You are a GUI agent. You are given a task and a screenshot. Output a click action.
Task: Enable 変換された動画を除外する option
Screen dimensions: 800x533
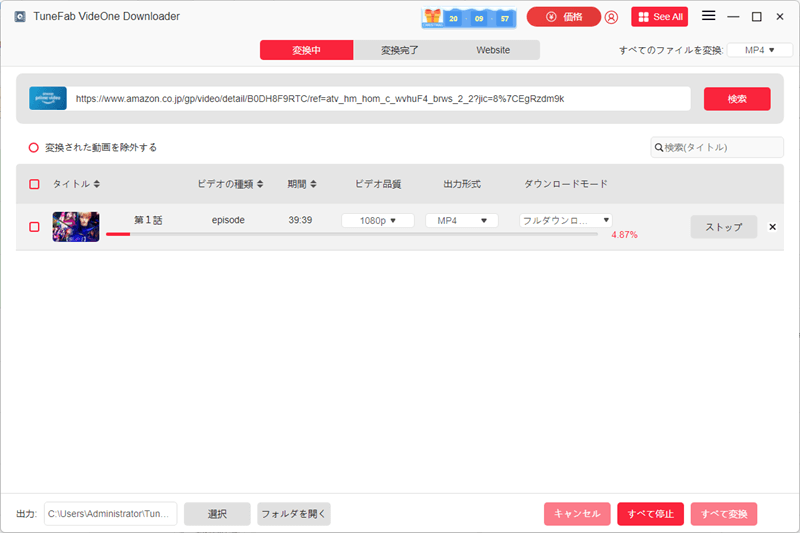(x=34, y=147)
